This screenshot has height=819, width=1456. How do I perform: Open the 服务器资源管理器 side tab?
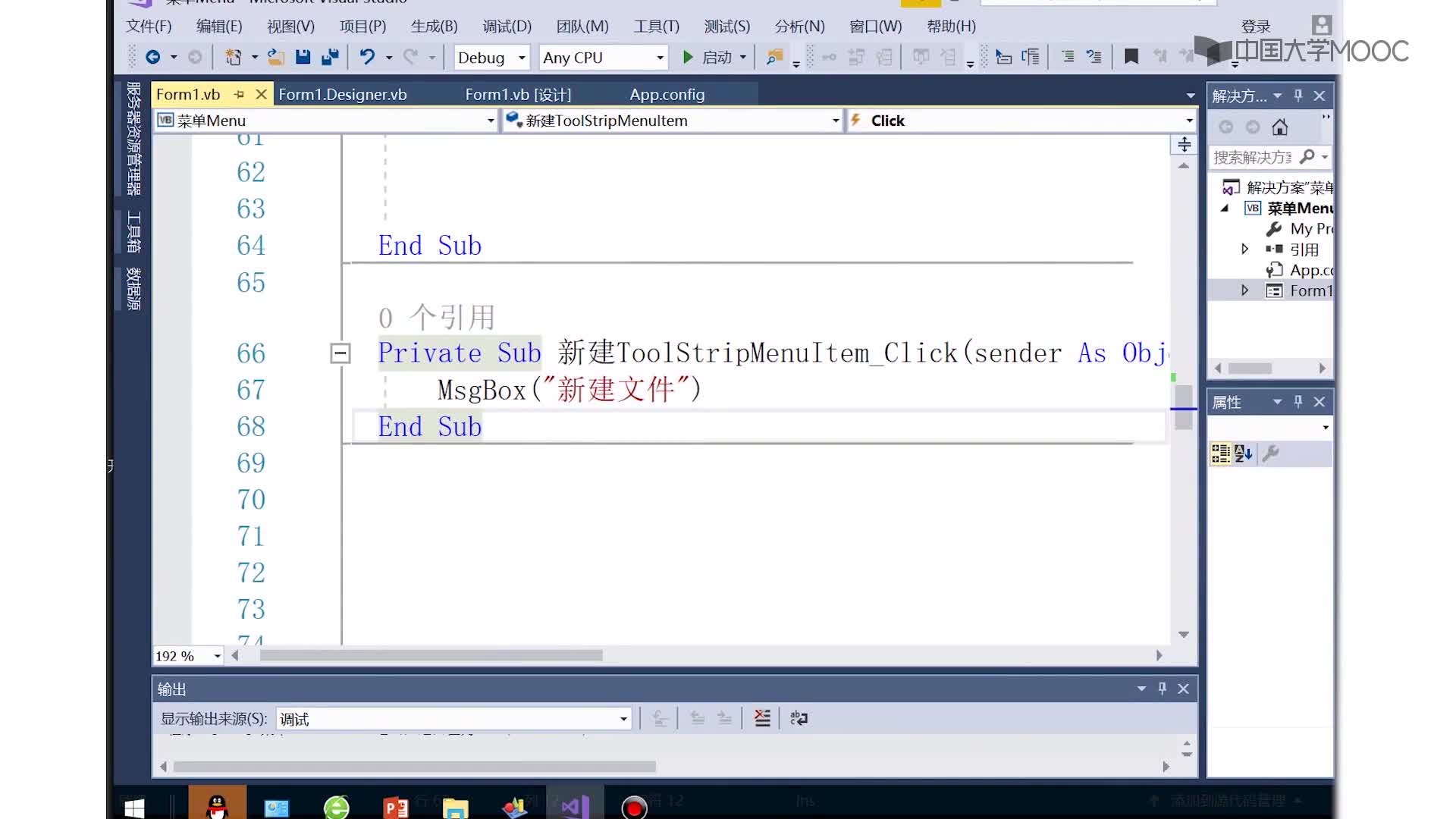(x=133, y=138)
